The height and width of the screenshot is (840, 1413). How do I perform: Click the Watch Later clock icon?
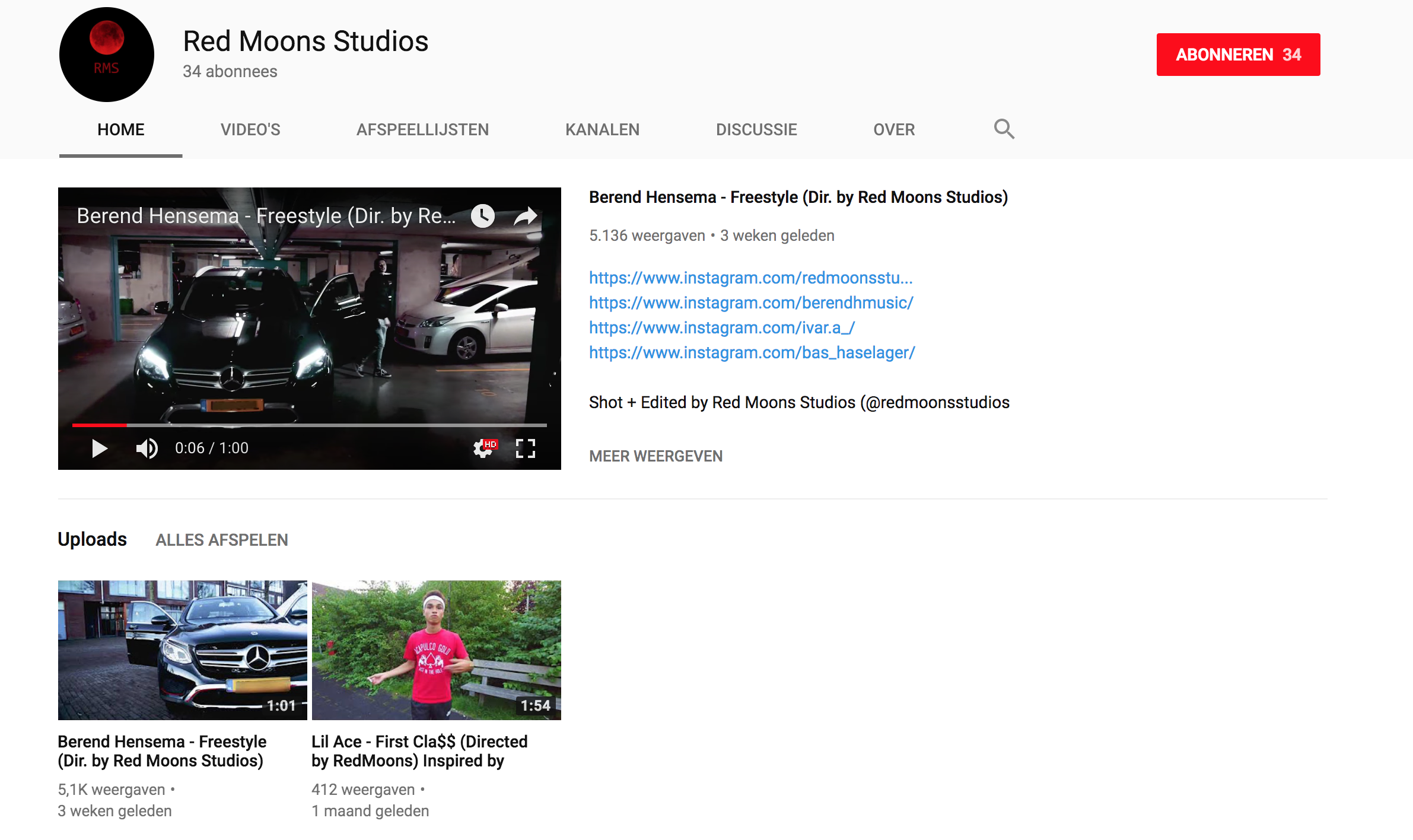483,216
